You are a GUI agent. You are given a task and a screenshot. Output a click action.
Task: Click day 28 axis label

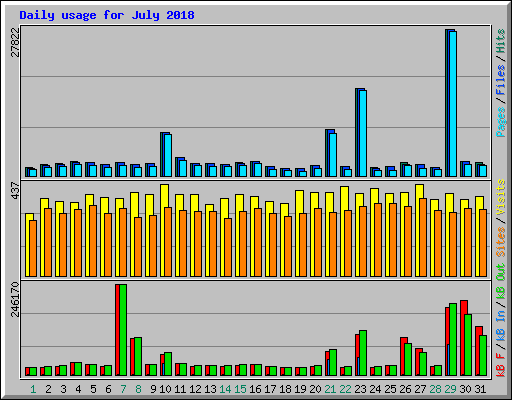tap(435, 389)
